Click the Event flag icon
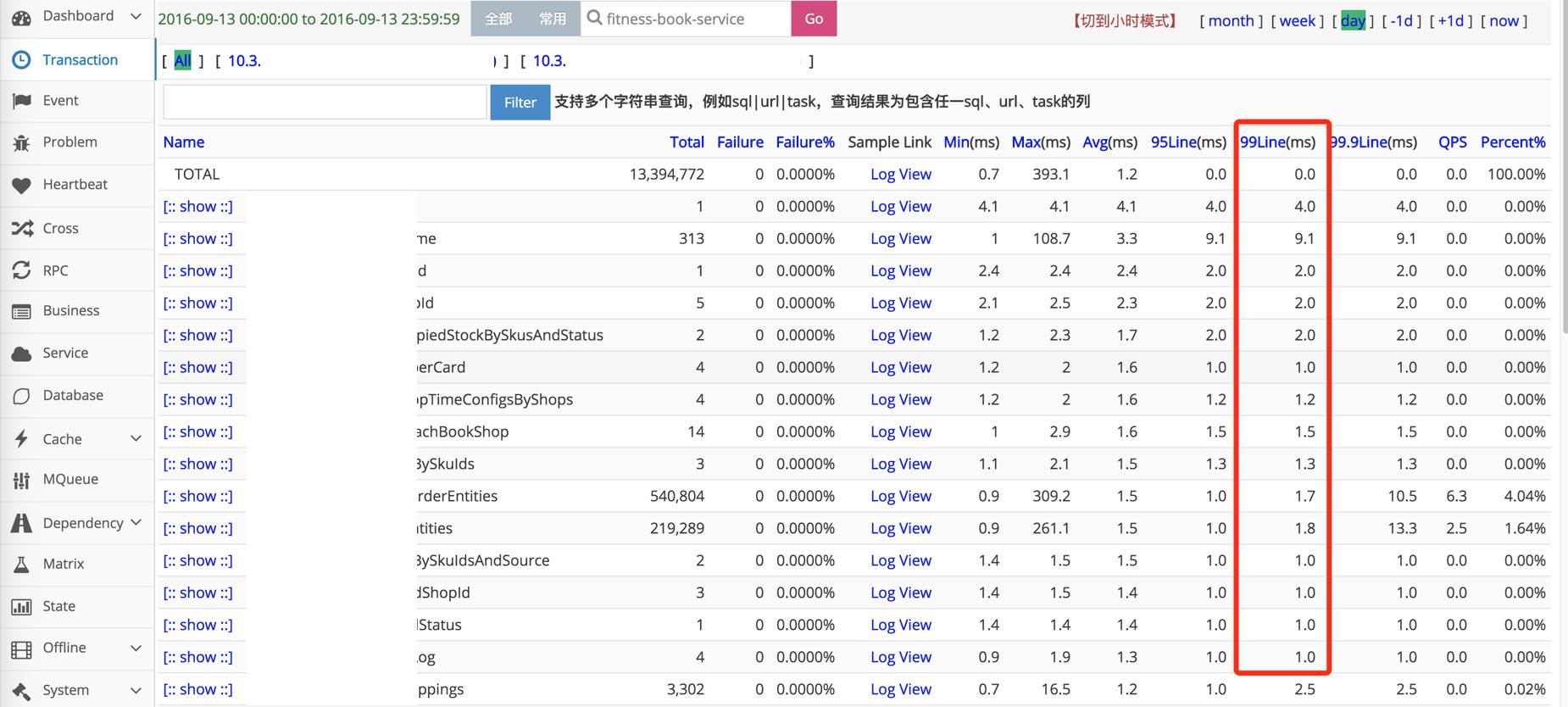 click(x=22, y=101)
